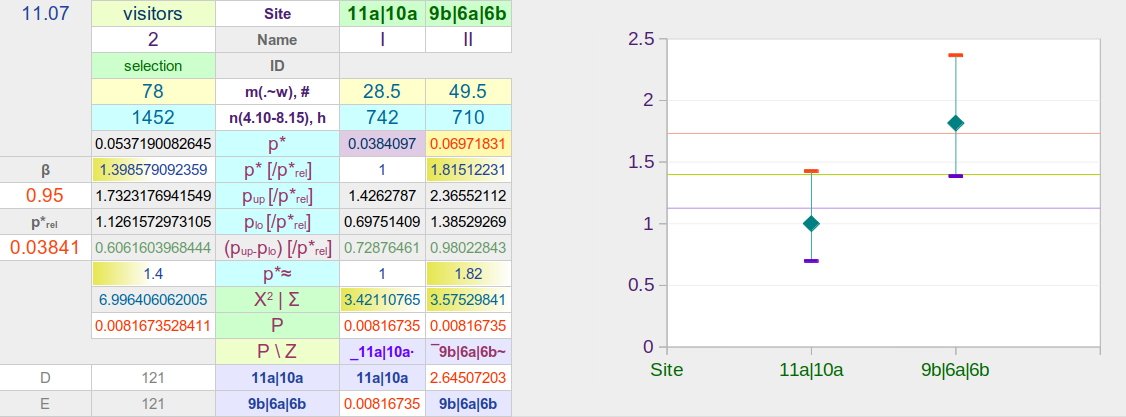1126x417 pixels.
Task: Click the 'visitors' header cell
Action: (x=153, y=14)
